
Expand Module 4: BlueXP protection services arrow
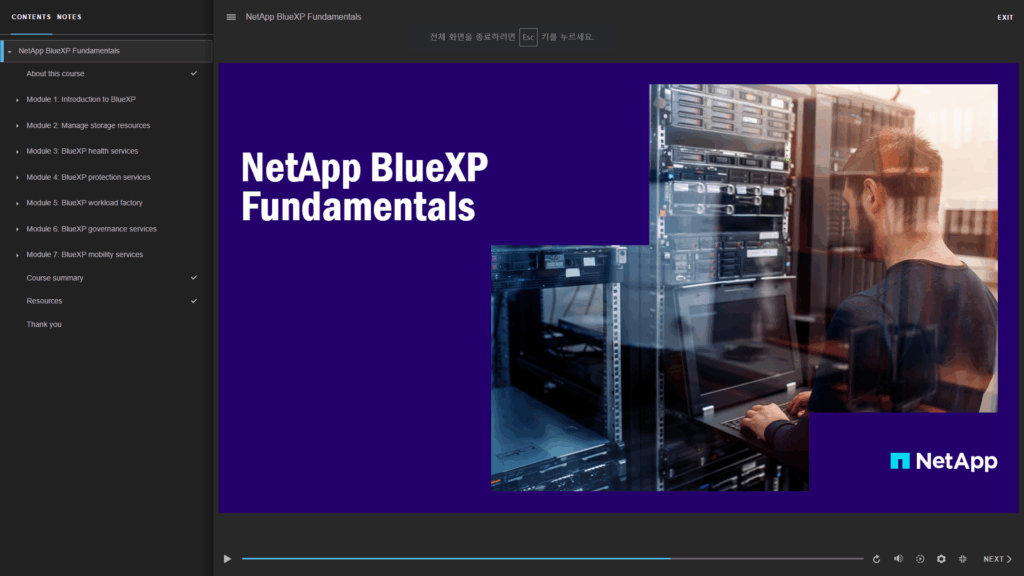click(x=17, y=178)
